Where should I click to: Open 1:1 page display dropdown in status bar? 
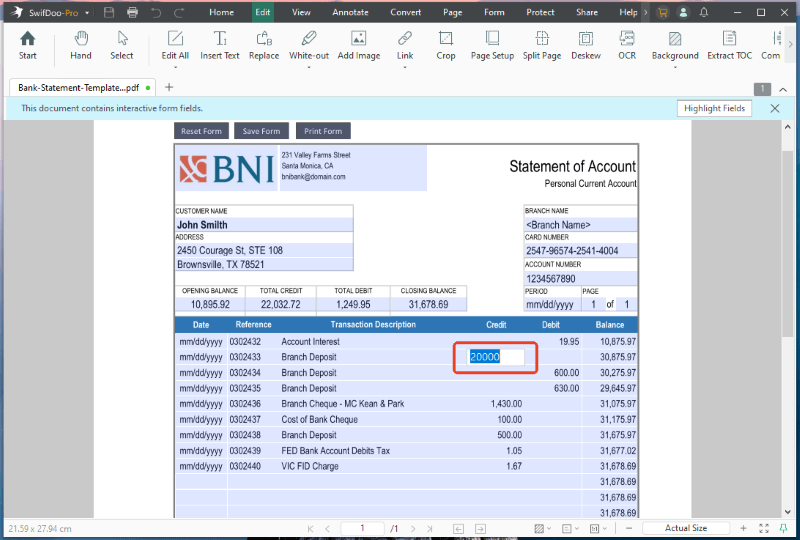[x=598, y=529]
